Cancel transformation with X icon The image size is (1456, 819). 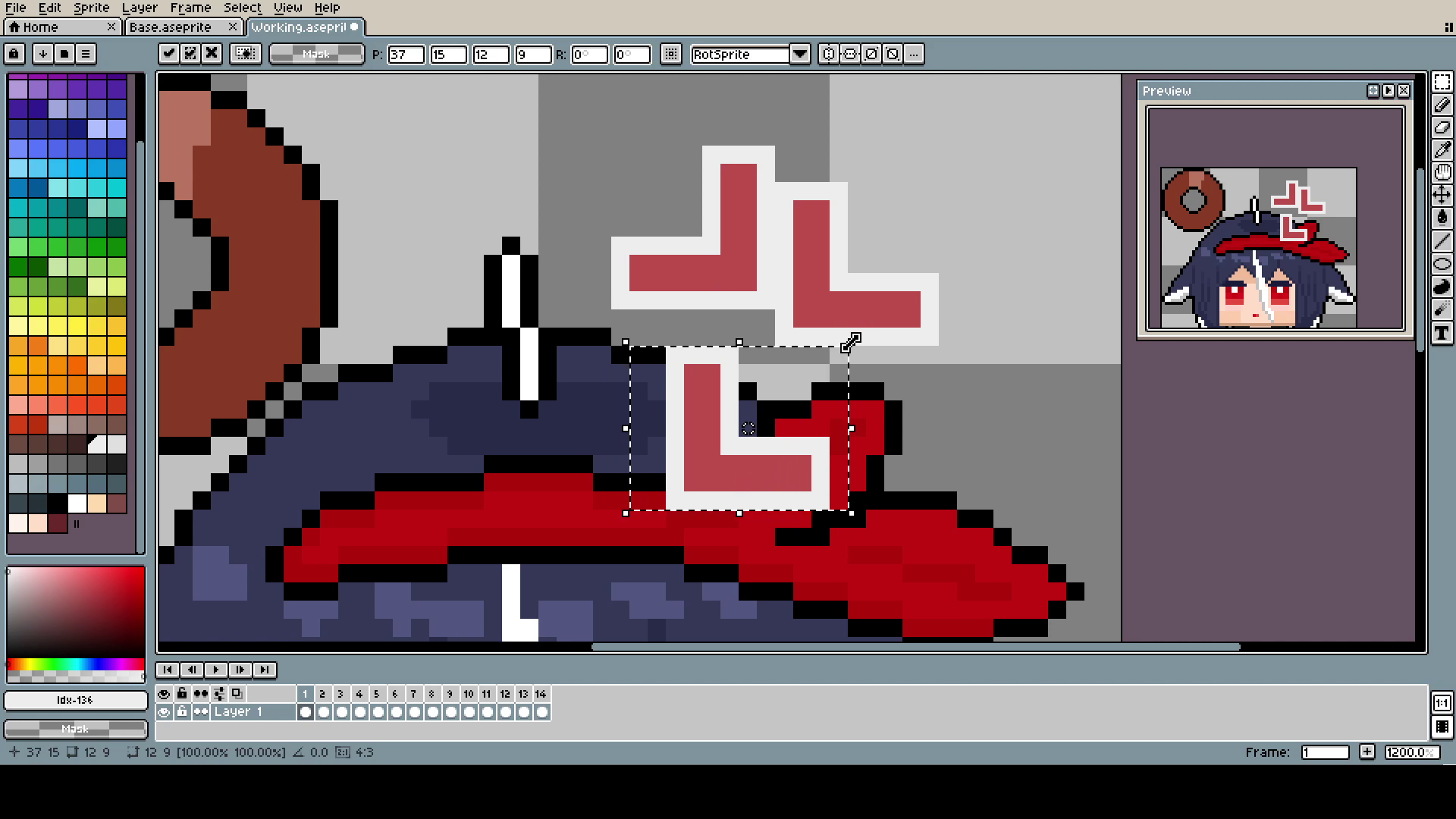pyautogui.click(x=212, y=54)
